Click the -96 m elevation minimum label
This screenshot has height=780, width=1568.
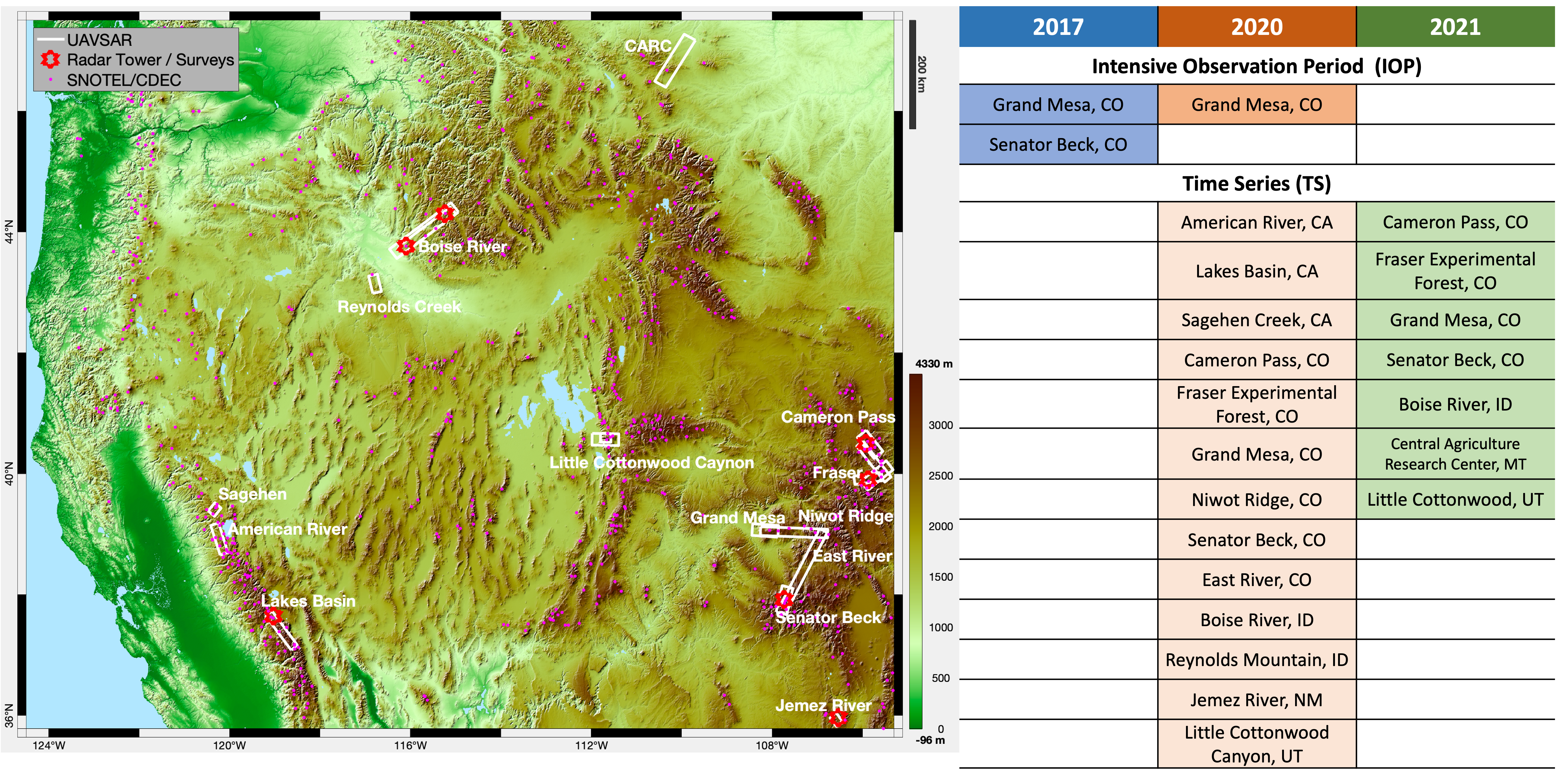[930, 740]
